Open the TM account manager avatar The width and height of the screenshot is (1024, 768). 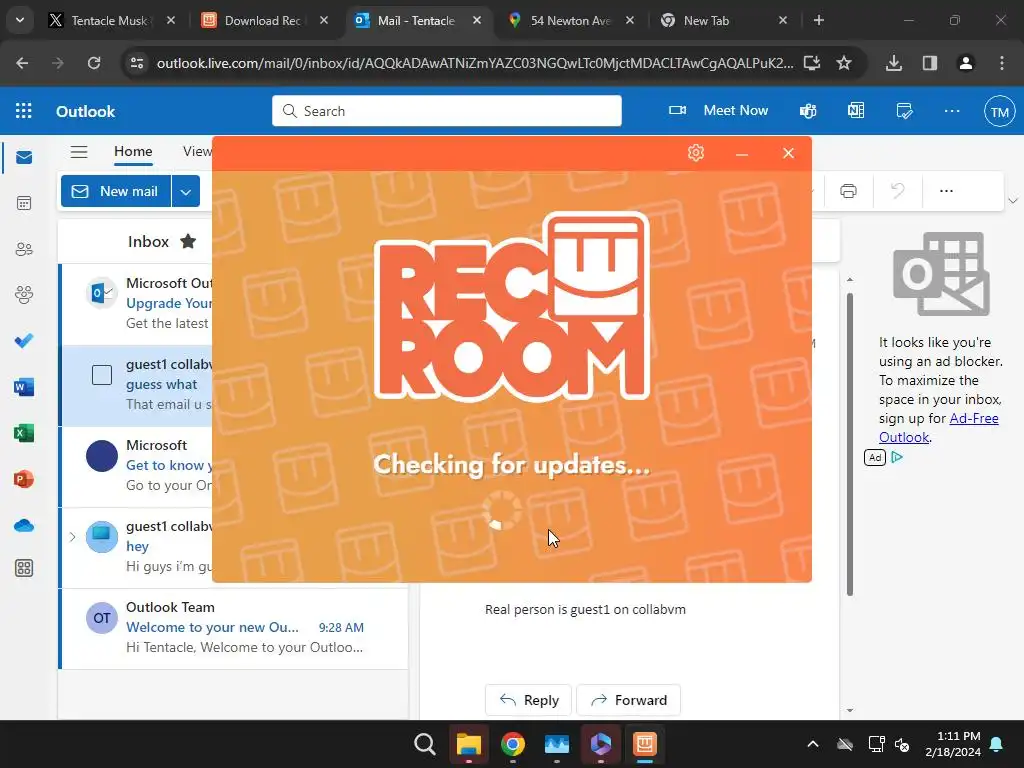[999, 112]
